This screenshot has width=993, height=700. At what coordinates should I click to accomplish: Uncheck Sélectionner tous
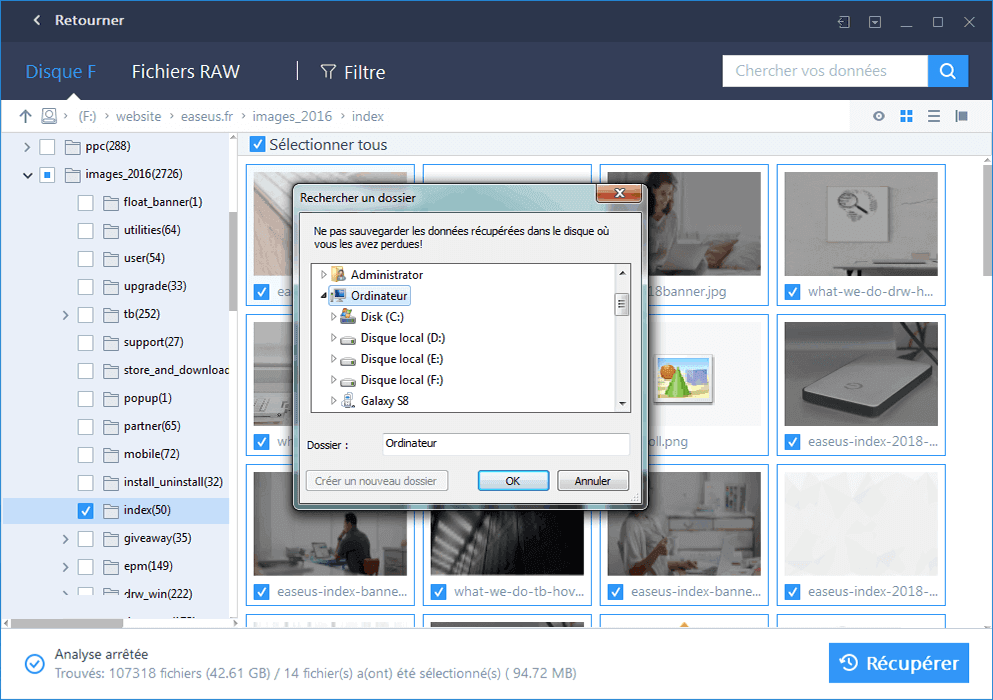[x=256, y=143]
